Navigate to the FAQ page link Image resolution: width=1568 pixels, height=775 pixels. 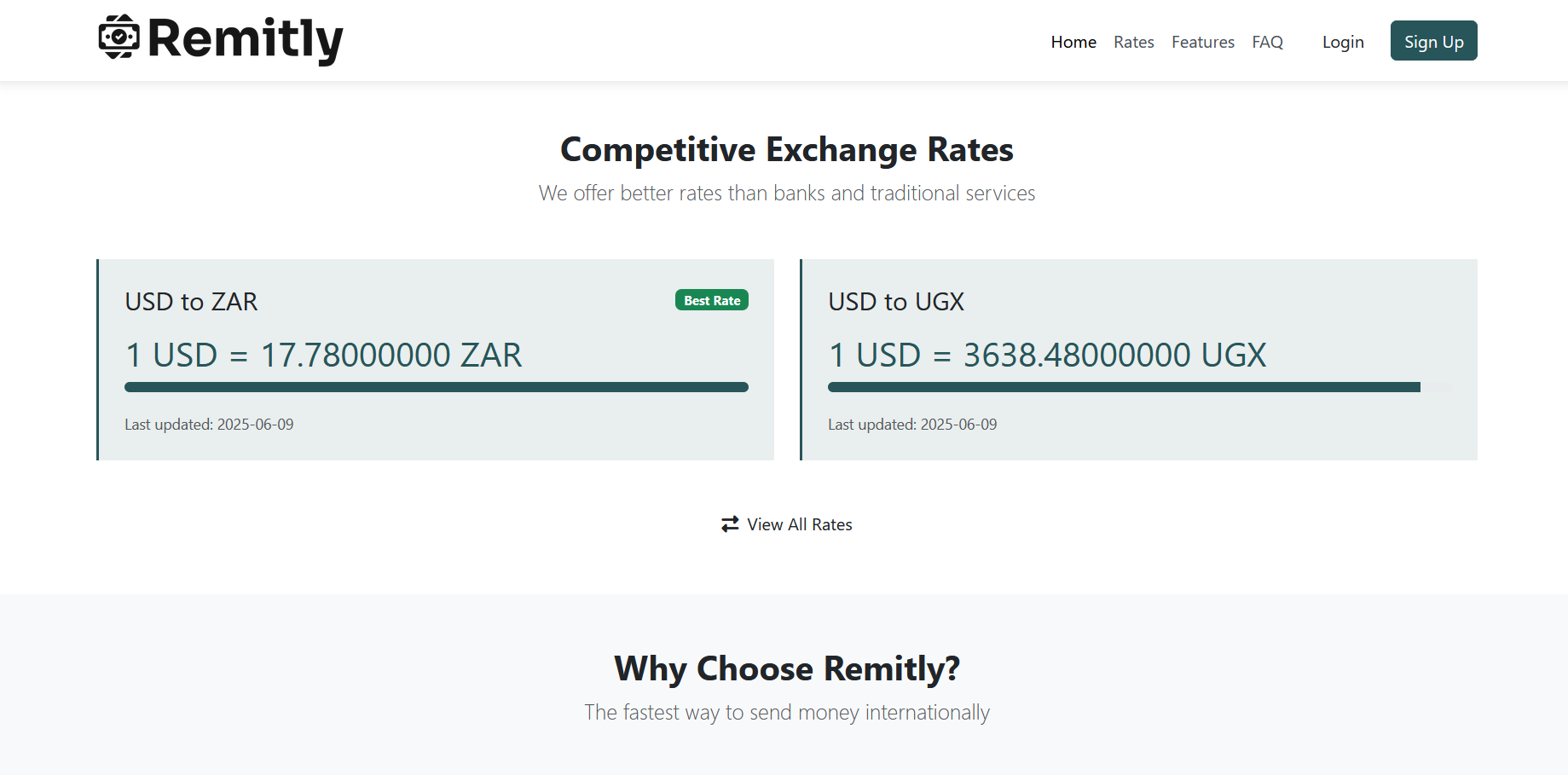click(1268, 42)
